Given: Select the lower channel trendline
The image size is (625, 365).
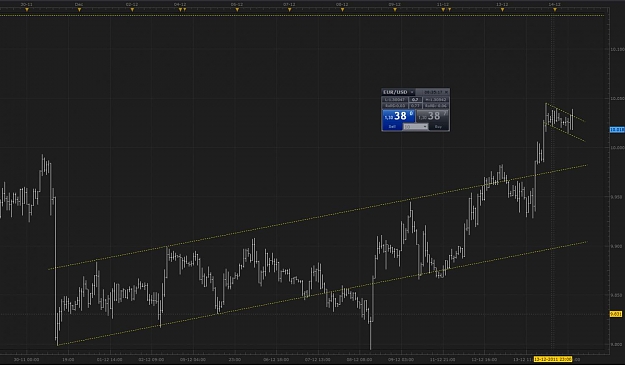Looking at the screenshot, I should click(323, 293).
